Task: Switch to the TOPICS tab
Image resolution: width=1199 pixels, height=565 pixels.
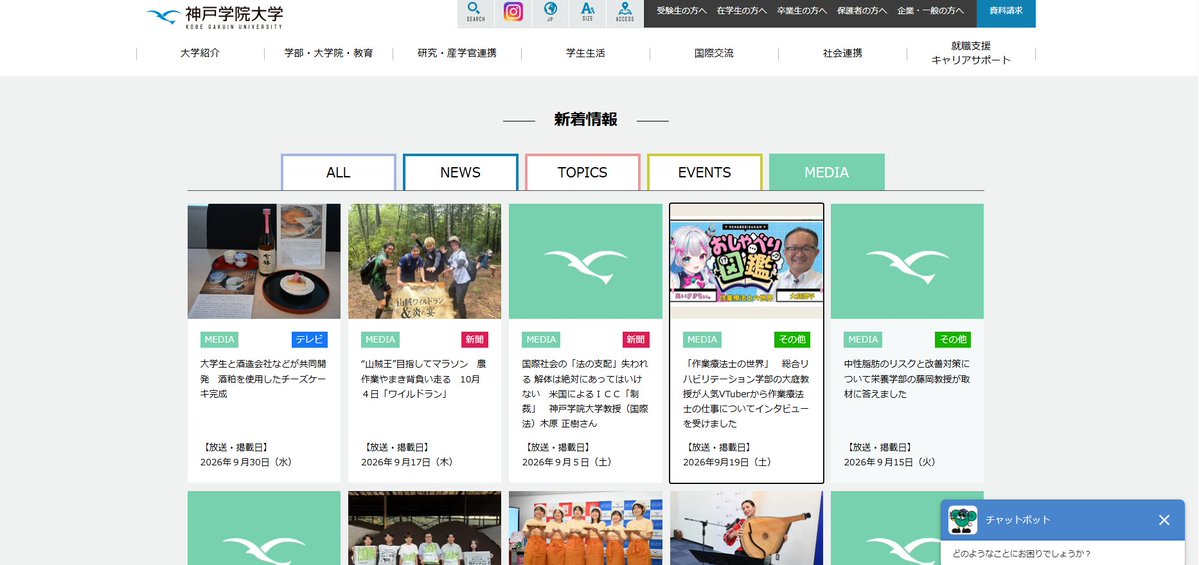Action: pos(583,172)
